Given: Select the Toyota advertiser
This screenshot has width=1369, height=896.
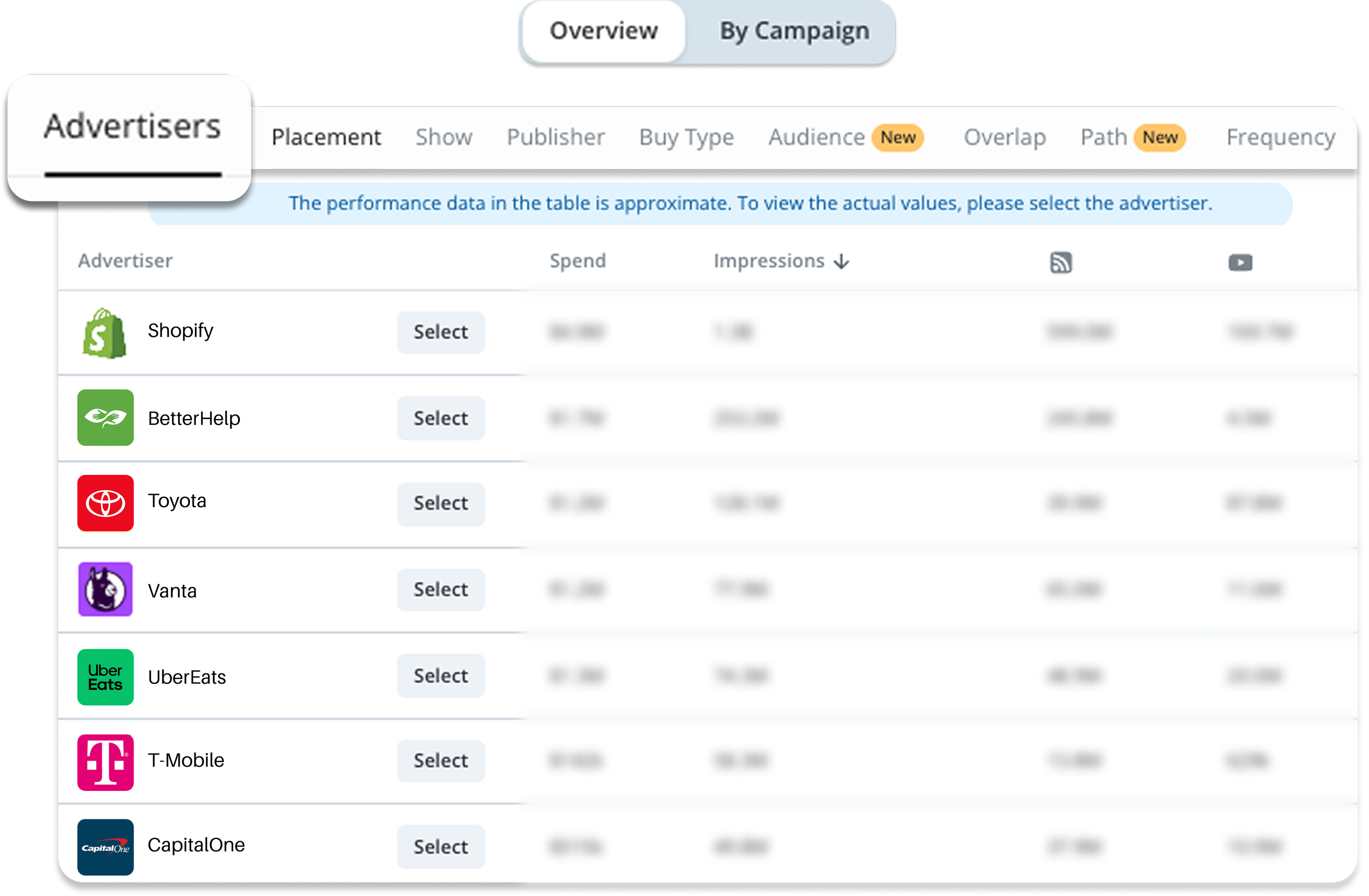Looking at the screenshot, I should 441,503.
